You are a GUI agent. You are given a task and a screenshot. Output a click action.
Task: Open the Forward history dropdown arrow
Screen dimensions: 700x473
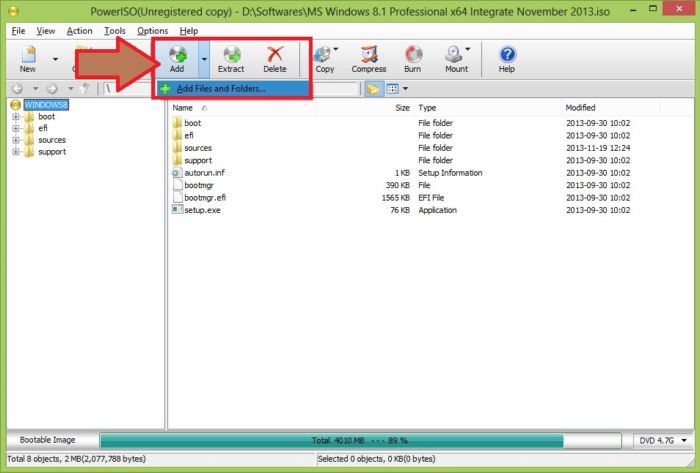tap(71, 89)
